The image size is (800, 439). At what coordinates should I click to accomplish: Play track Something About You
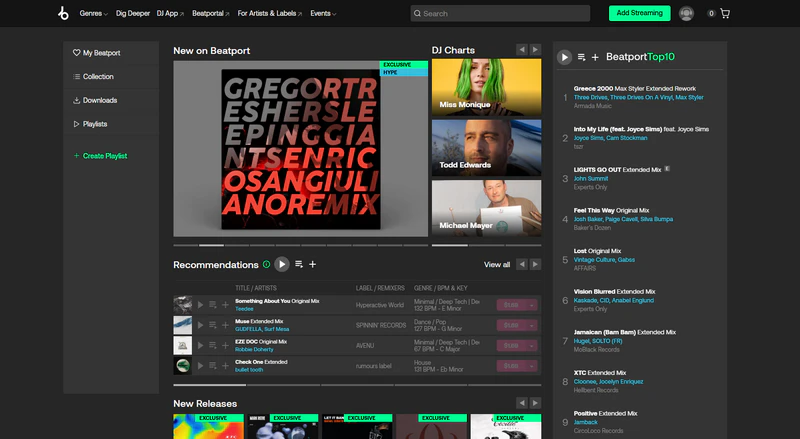point(201,305)
